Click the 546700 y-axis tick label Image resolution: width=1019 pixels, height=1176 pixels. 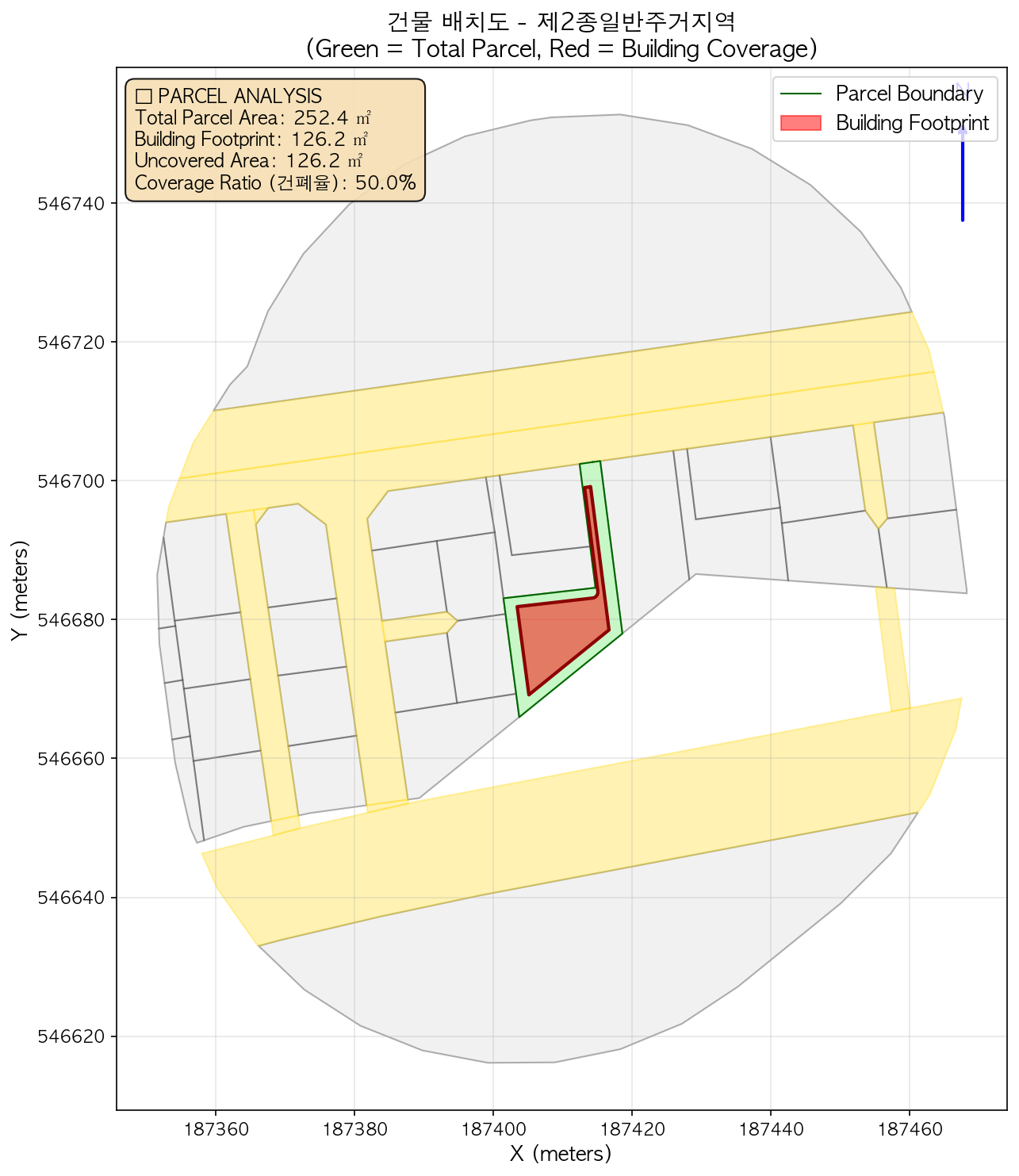point(72,481)
